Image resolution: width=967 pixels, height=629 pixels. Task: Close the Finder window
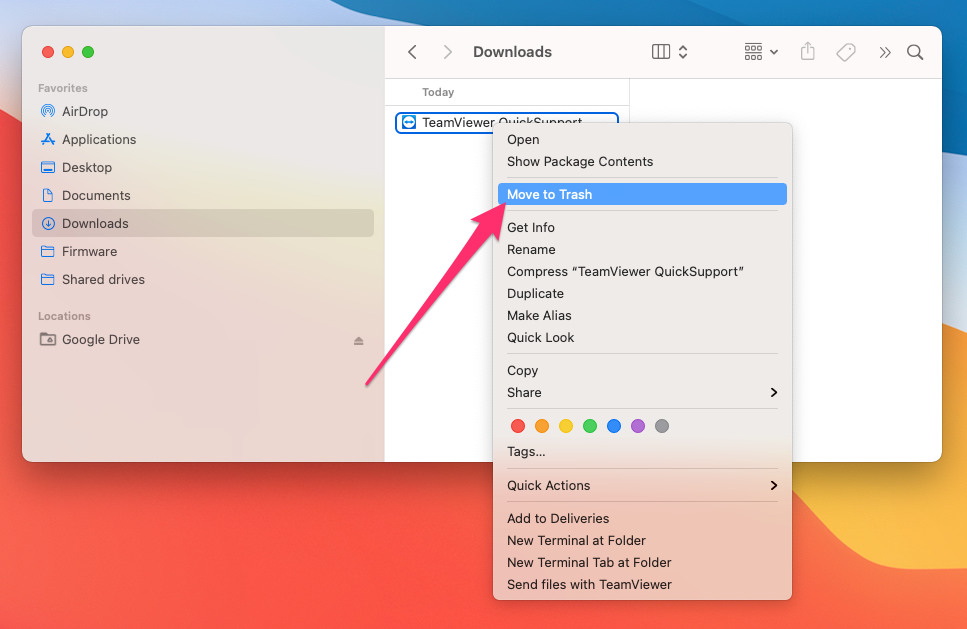(48, 52)
